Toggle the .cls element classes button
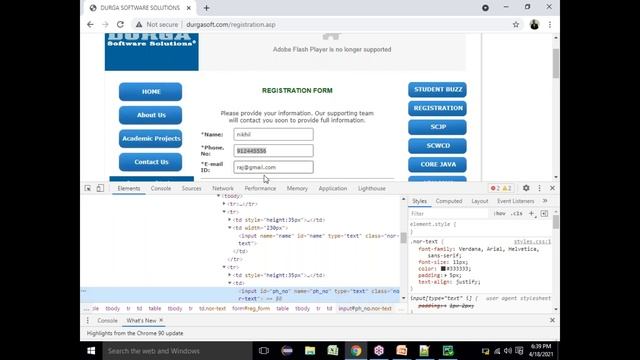 coord(517,213)
